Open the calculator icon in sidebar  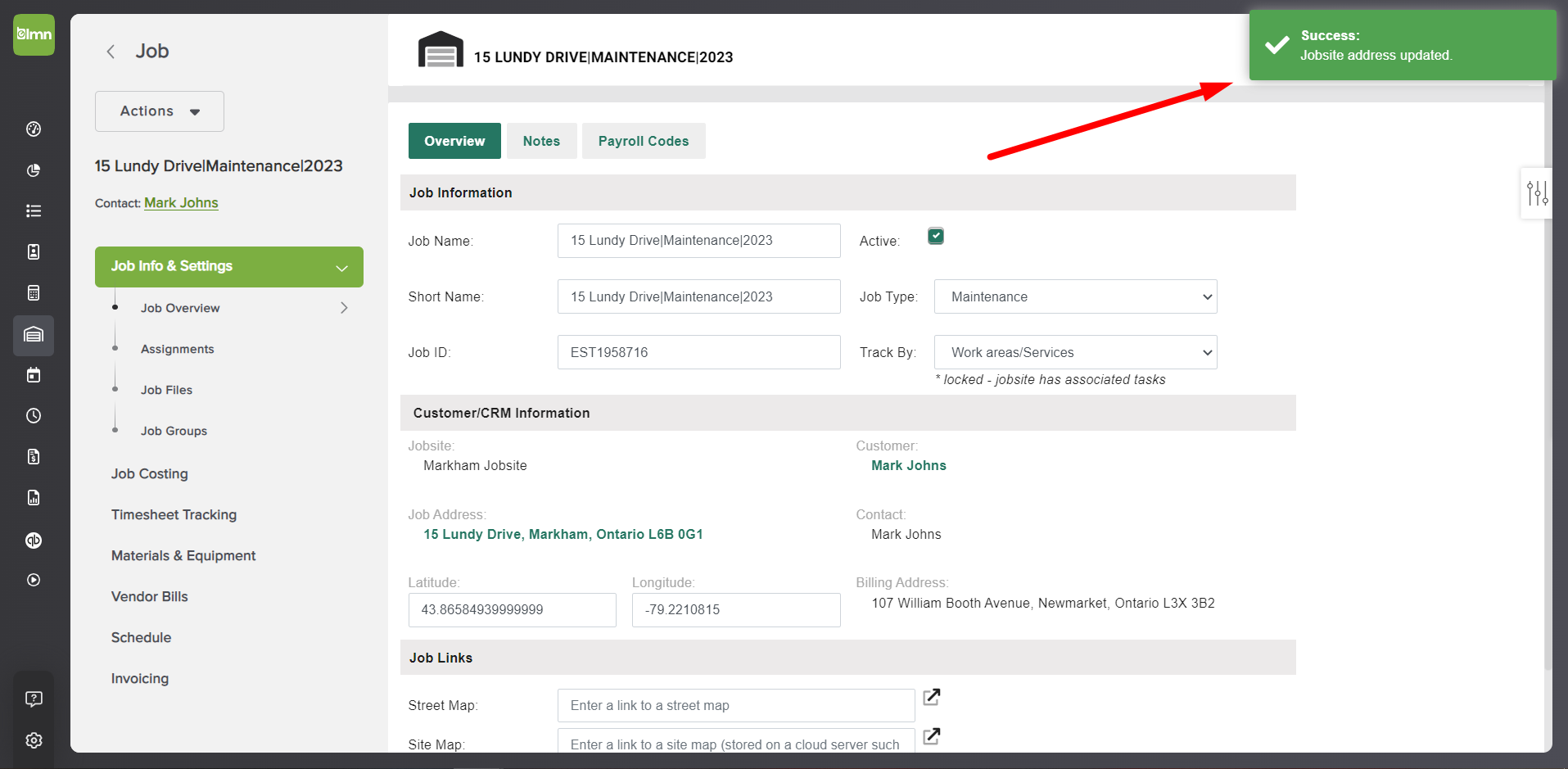point(34,292)
